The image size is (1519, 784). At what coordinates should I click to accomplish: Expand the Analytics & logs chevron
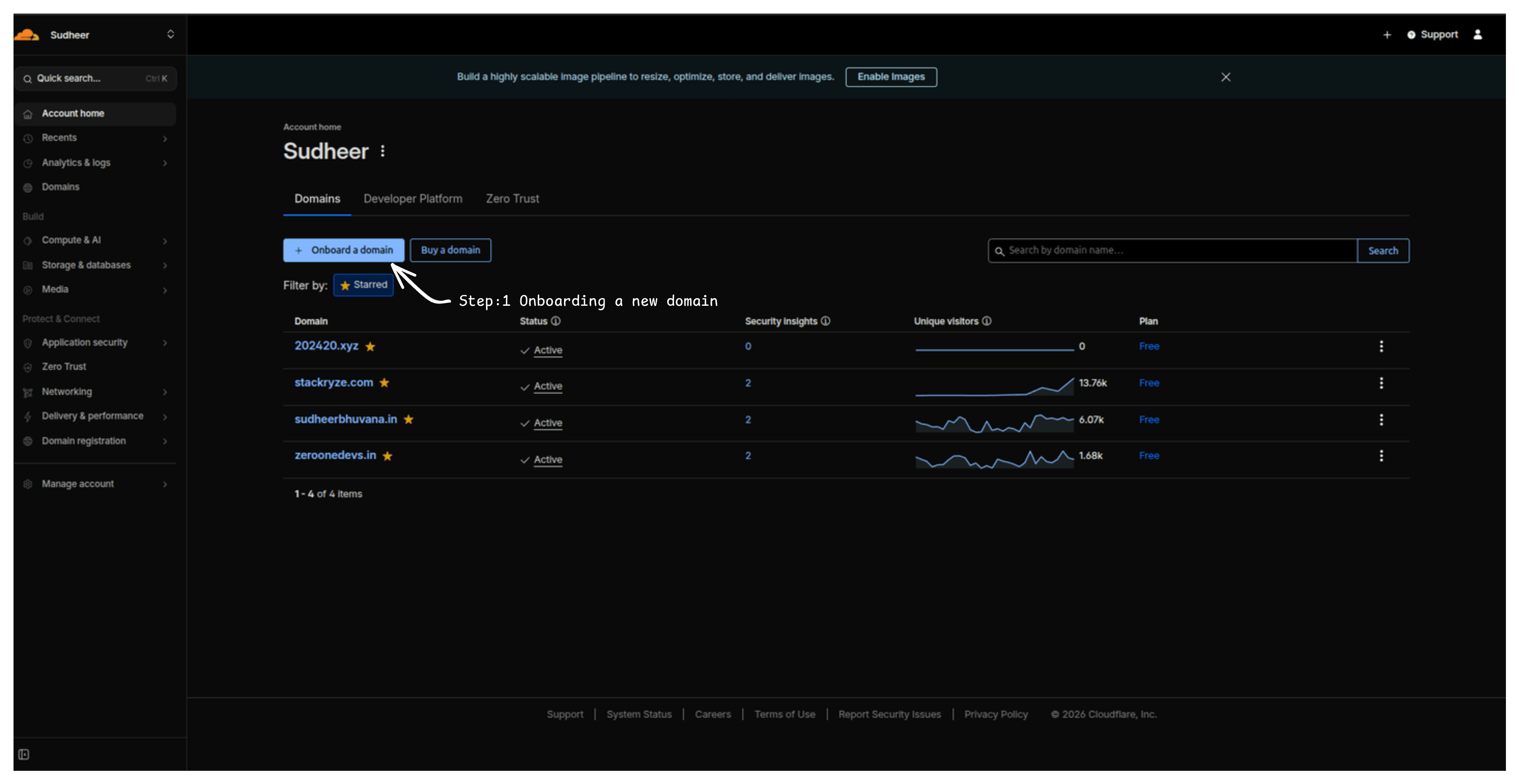165,163
